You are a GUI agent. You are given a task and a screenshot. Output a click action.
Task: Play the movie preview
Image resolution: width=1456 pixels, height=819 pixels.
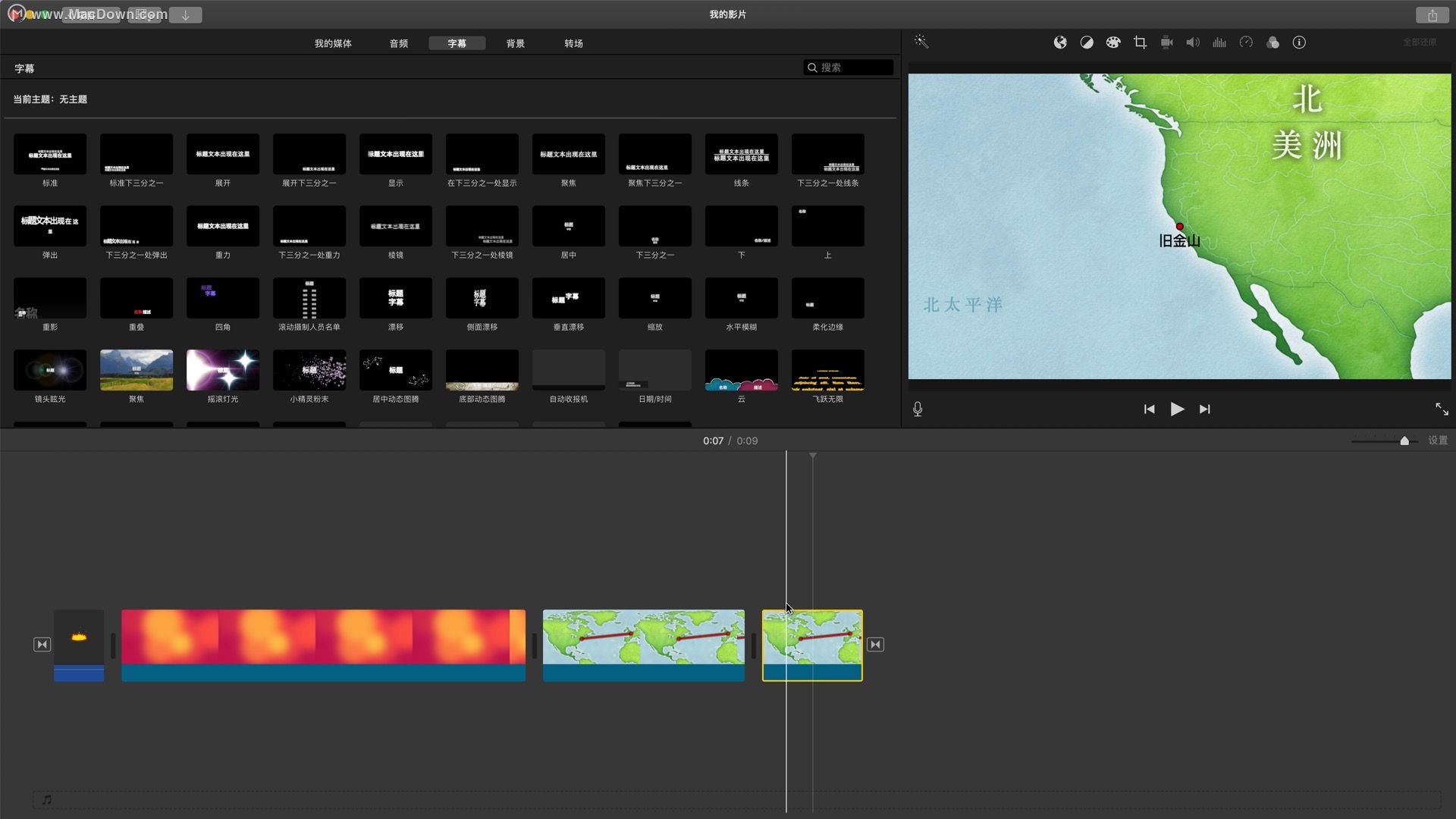[x=1177, y=409]
